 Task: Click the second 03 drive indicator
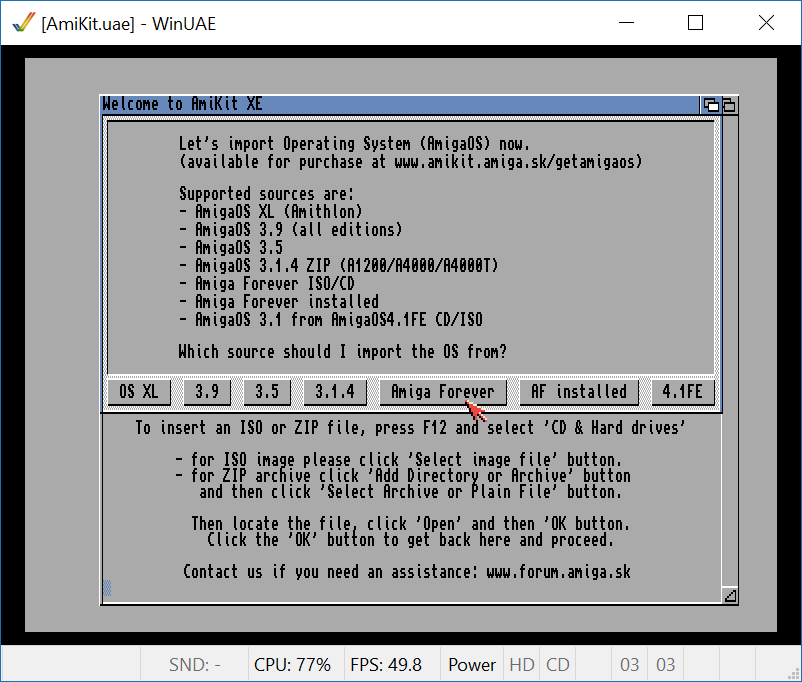tap(665, 665)
